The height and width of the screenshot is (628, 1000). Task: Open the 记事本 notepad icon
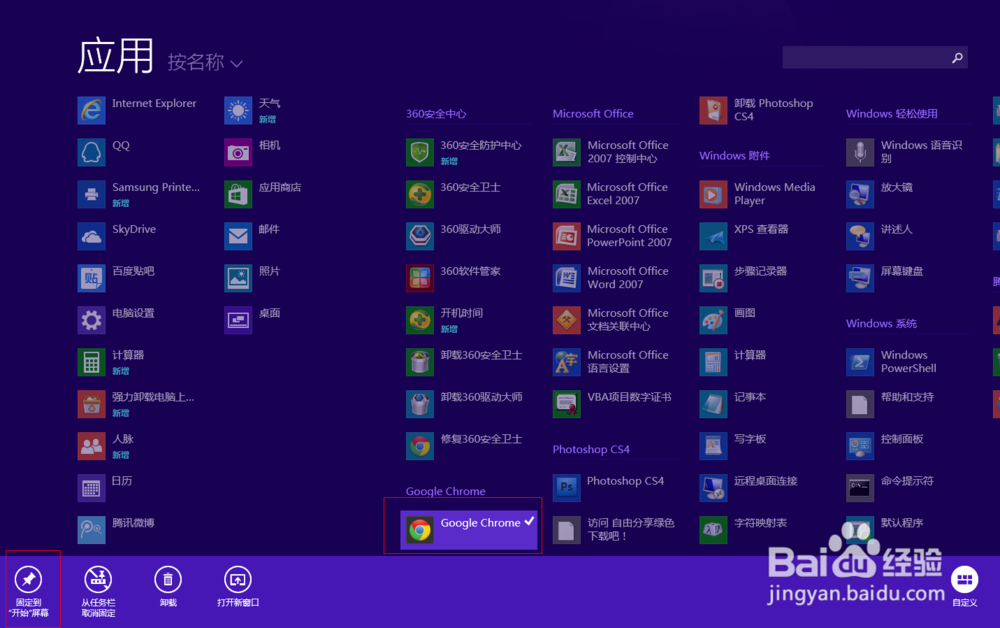coord(713,404)
